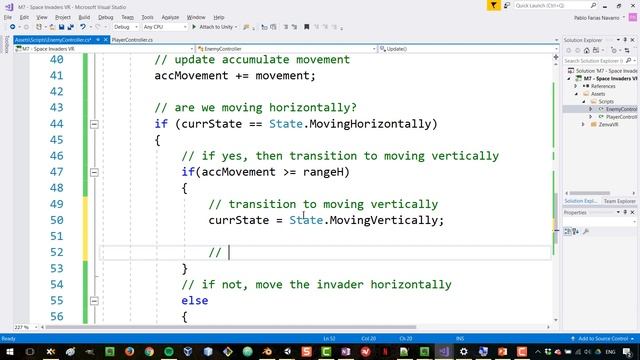Open Visual Studio from the taskbar
Image resolution: width=640 pixels, height=360 pixels.
pyautogui.click(x=444, y=351)
